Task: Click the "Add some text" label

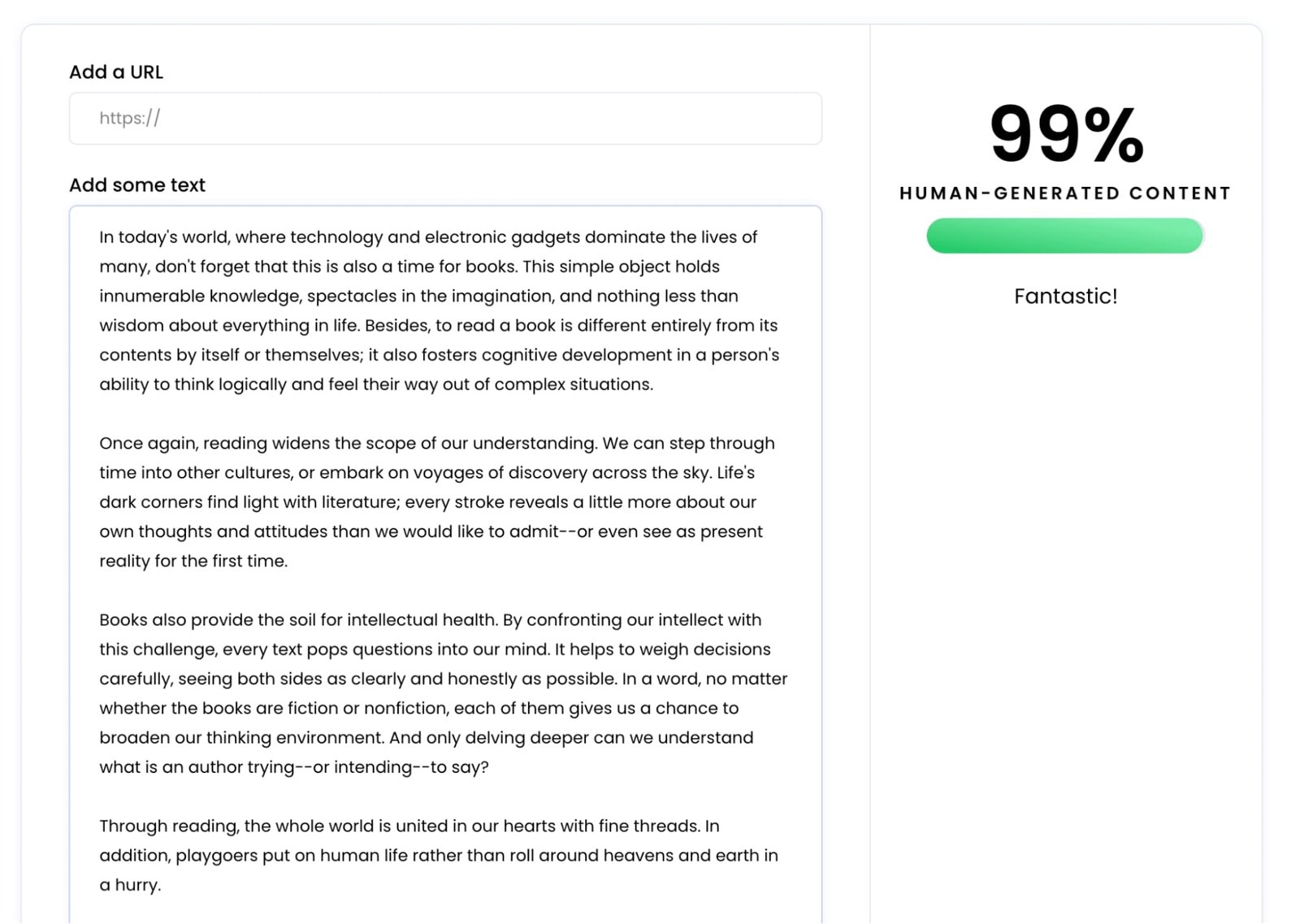Action: [136, 185]
